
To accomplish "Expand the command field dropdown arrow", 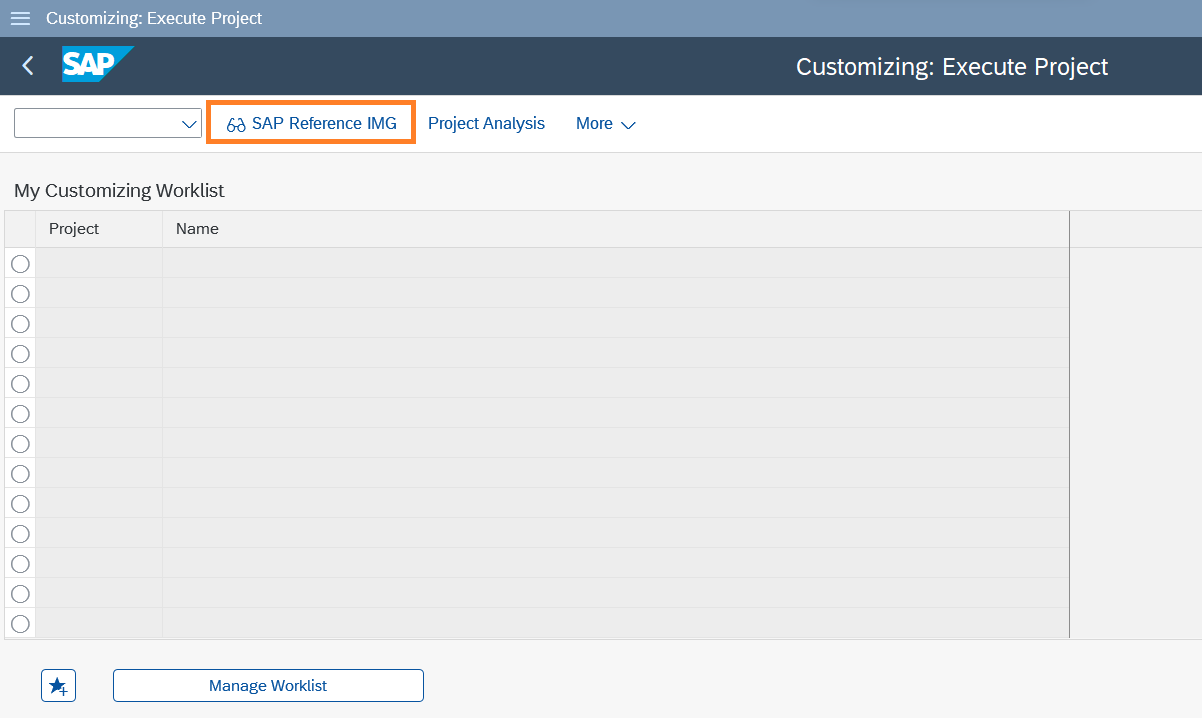I will click(189, 124).
